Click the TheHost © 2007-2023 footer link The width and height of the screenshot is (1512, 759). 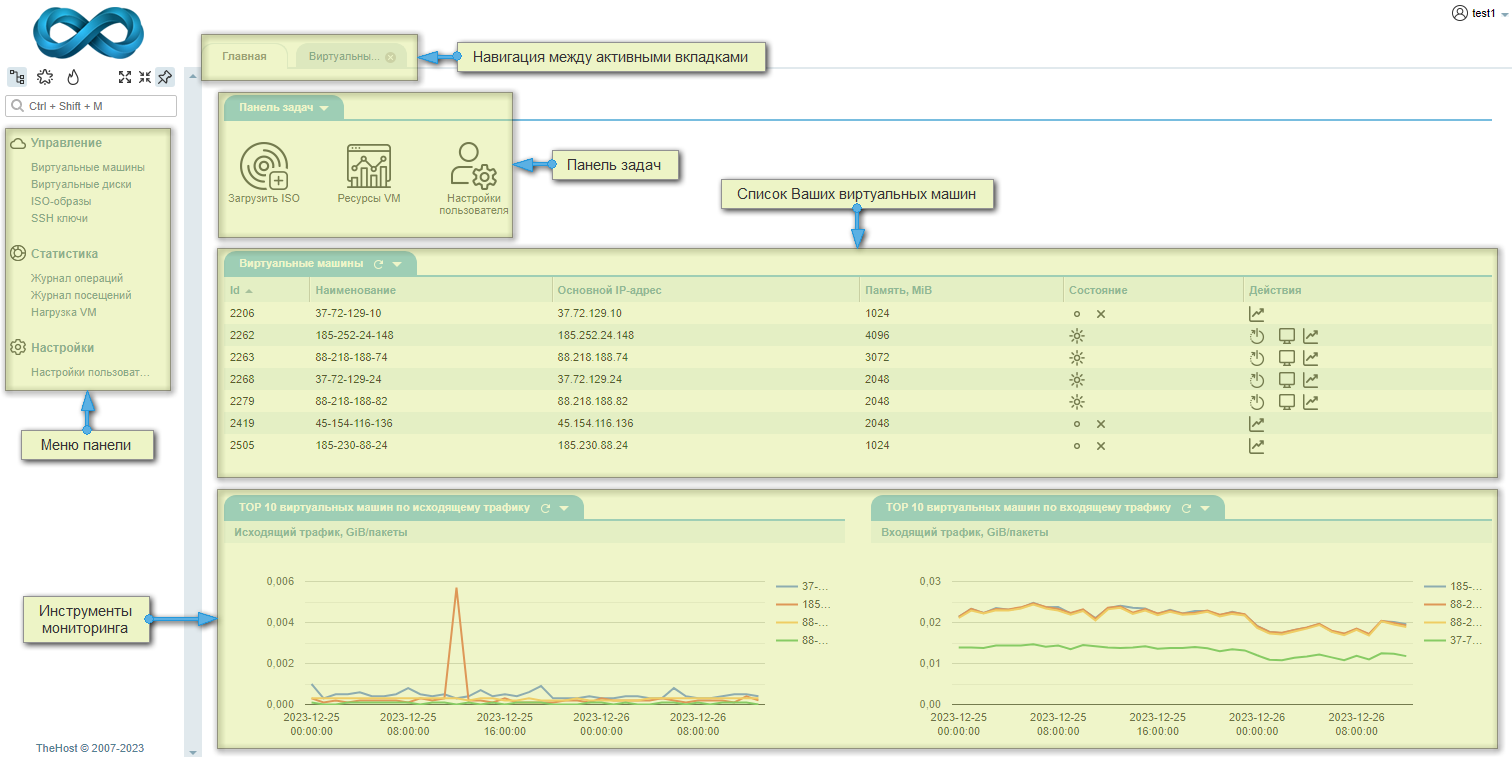pos(90,748)
